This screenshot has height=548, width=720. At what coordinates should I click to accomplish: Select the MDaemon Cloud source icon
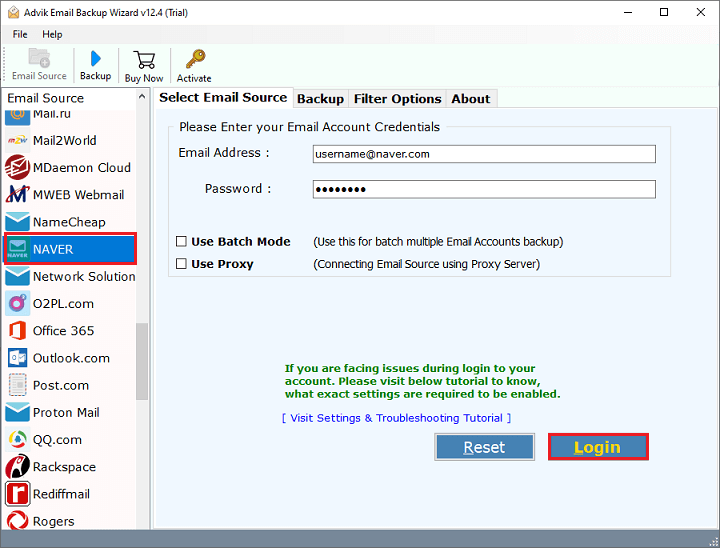[x=17, y=168]
